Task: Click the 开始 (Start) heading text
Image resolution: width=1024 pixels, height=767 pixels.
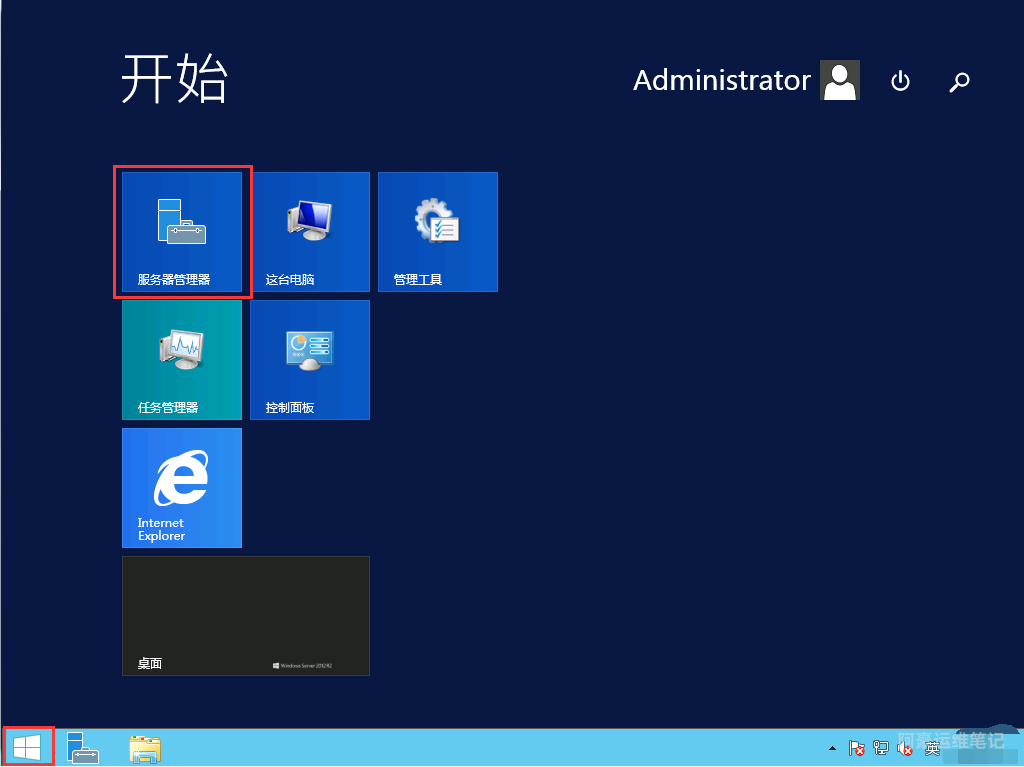Action: (175, 80)
